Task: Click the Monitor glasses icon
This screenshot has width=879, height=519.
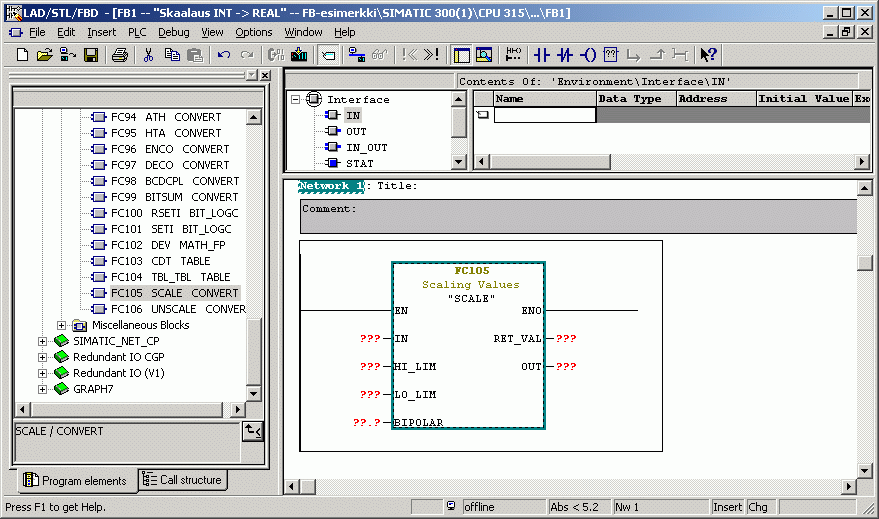Action: click(380, 55)
